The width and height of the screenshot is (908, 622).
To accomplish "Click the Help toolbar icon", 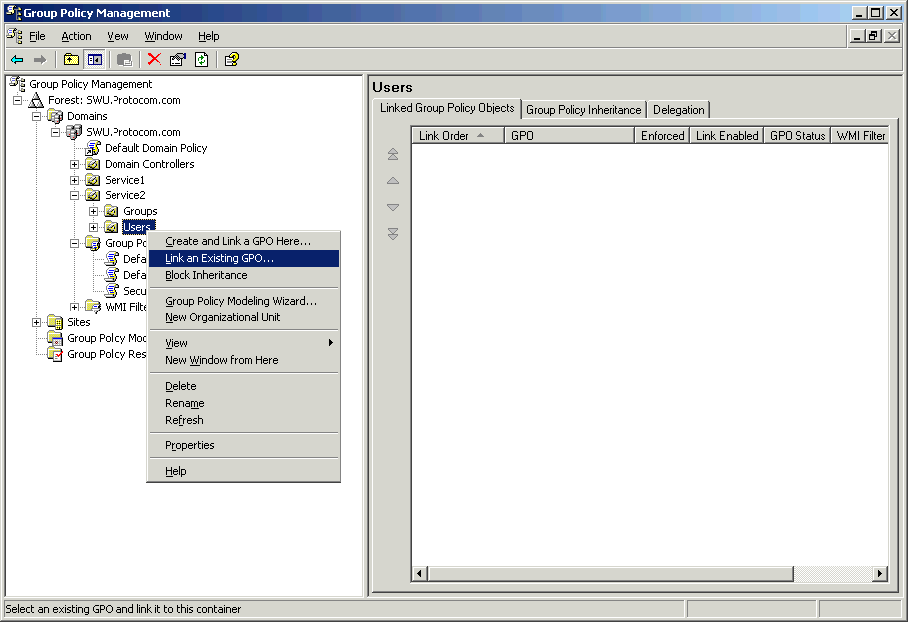I will [232, 60].
